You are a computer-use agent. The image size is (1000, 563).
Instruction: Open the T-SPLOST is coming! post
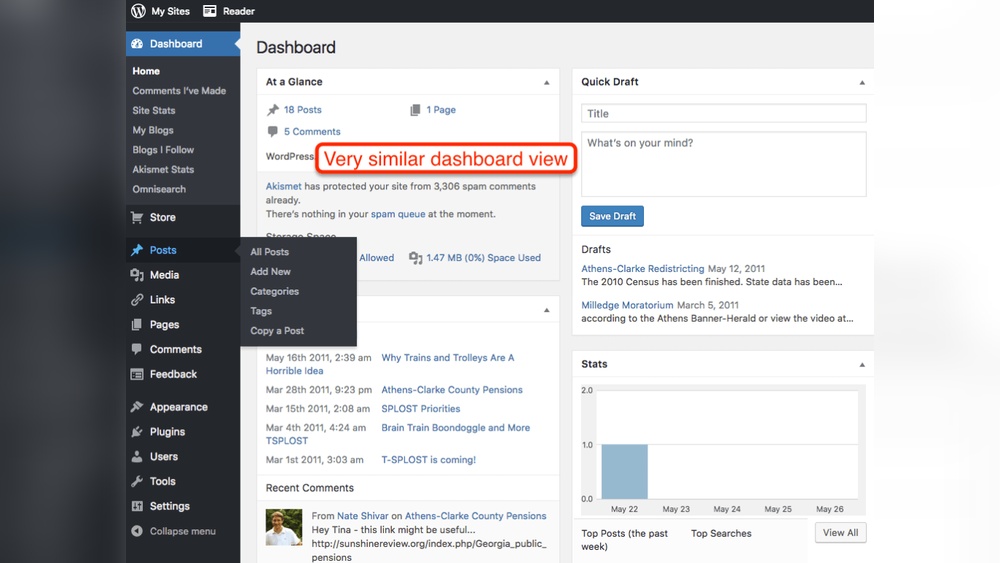click(429, 460)
